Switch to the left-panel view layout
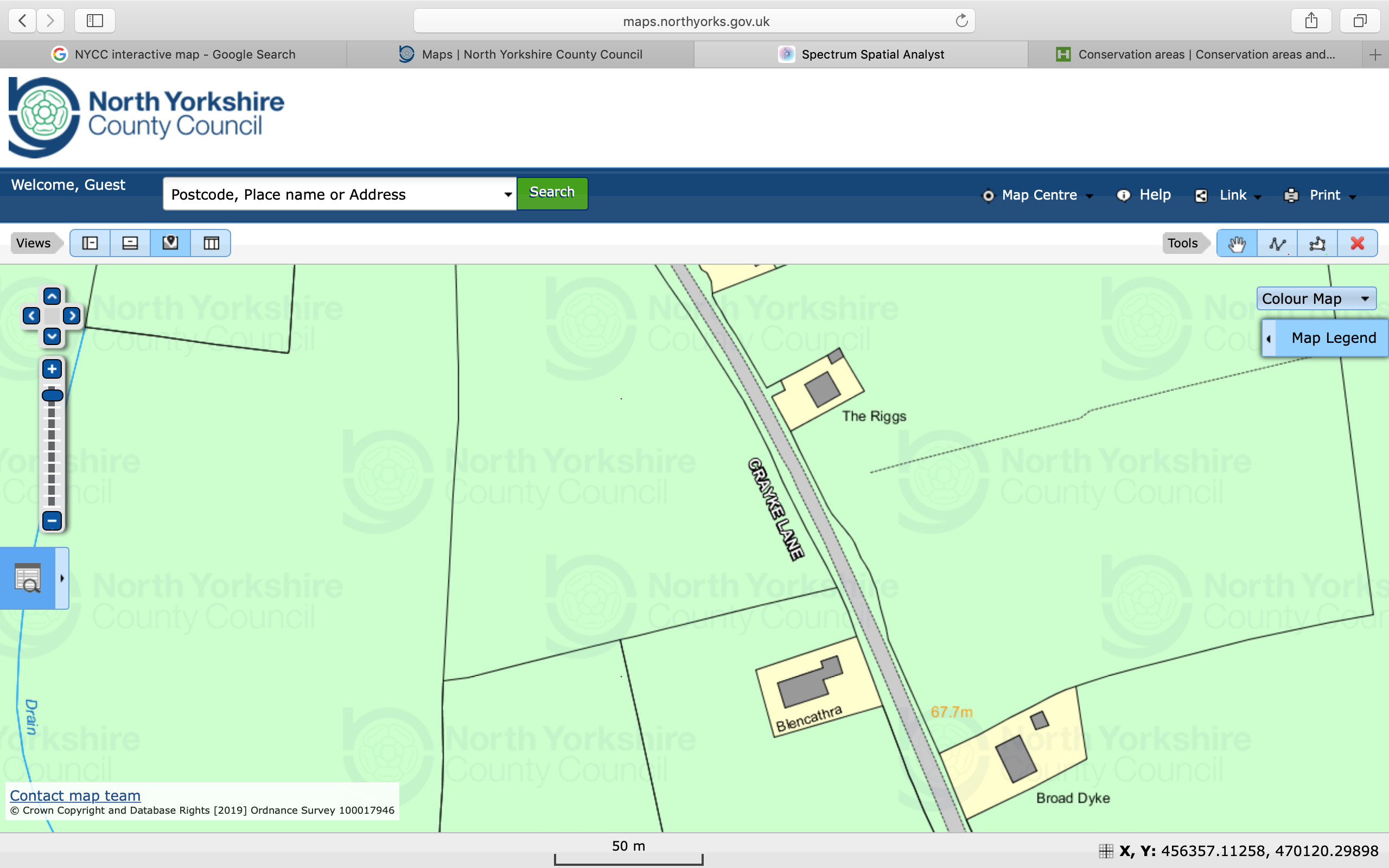The width and height of the screenshot is (1389, 868). click(90, 244)
